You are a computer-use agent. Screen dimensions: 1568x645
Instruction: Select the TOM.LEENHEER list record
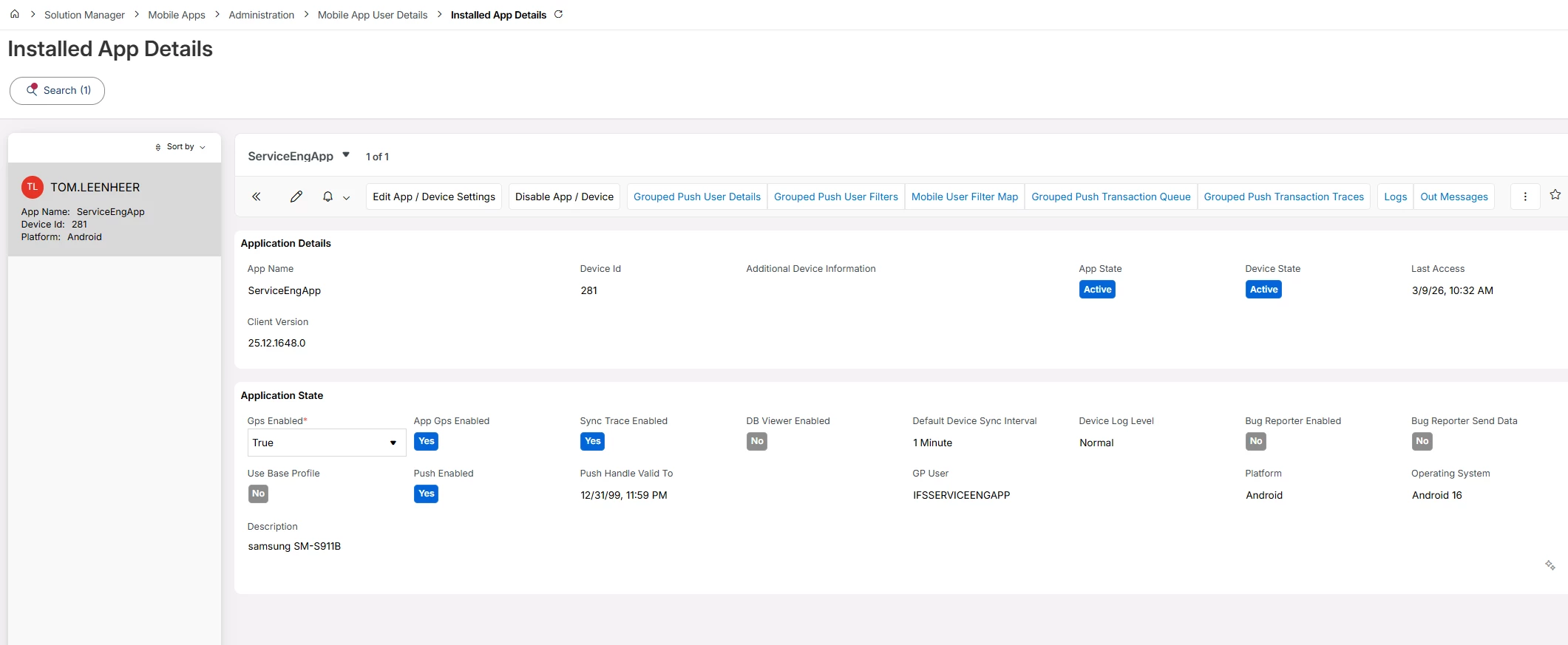tap(115, 210)
